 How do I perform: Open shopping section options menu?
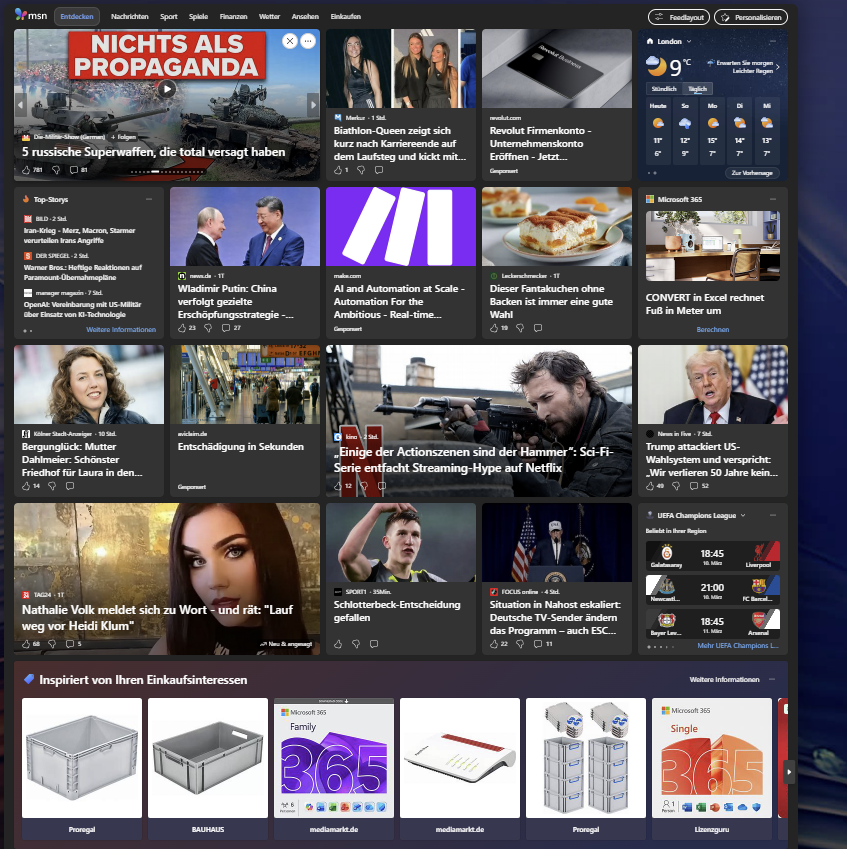[772, 679]
